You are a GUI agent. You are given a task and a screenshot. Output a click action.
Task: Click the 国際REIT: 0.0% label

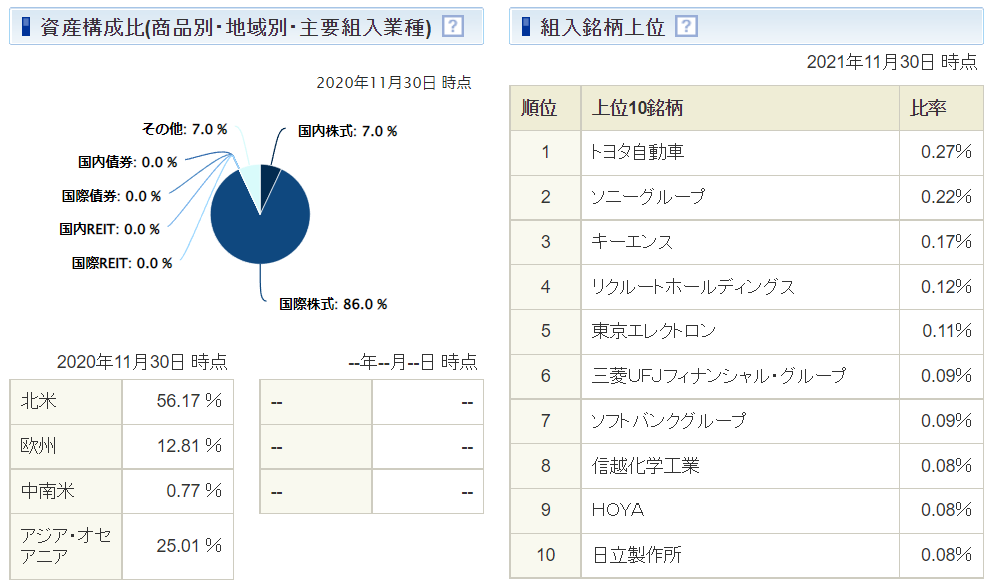pos(122,263)
